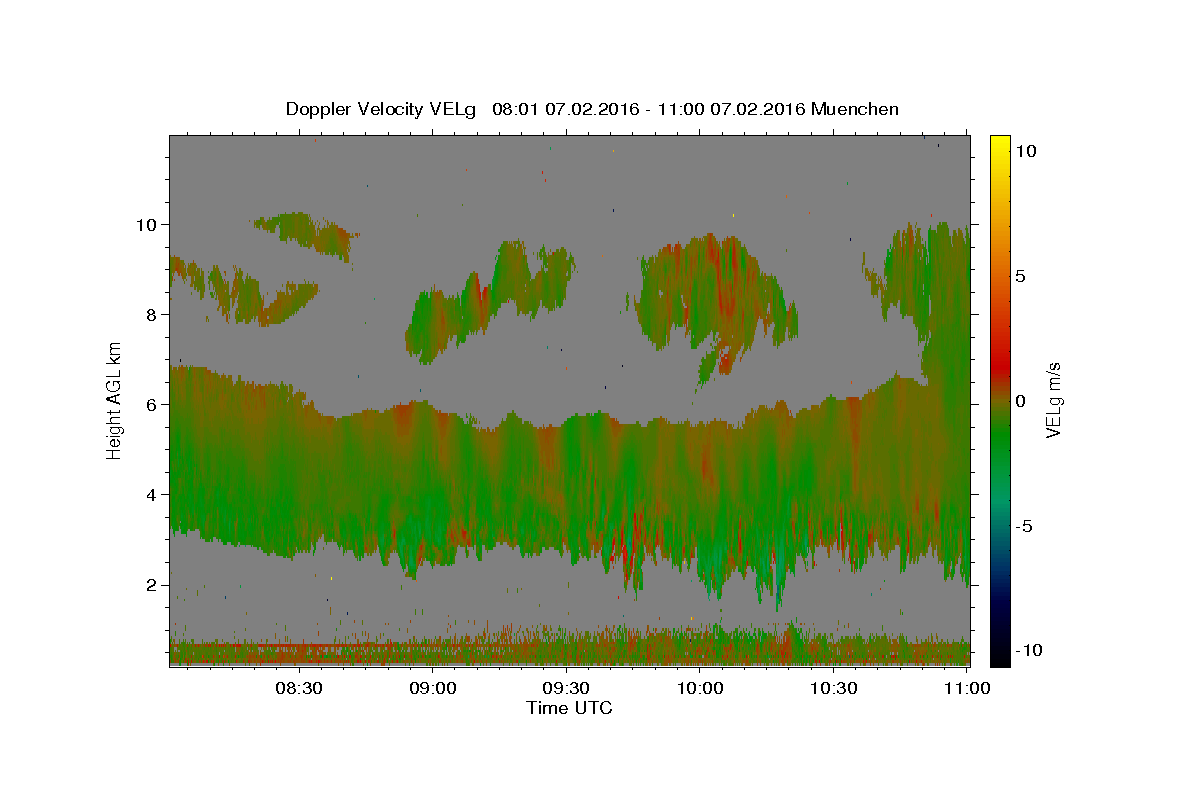The height and width of the screenshot is (800, 1200).
Task: Click the 11:00 time axis label
Action: coord(967,689)
